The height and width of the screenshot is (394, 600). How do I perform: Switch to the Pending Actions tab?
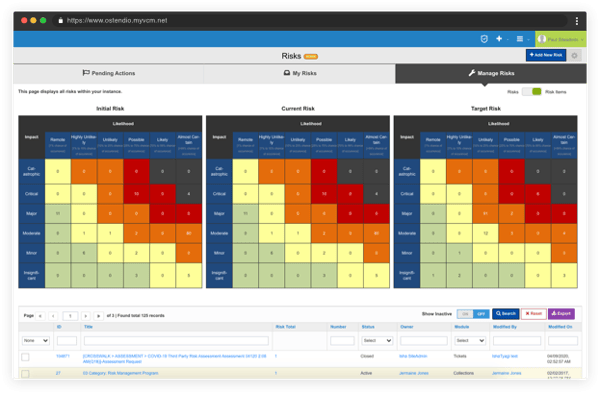click(109, 73)
